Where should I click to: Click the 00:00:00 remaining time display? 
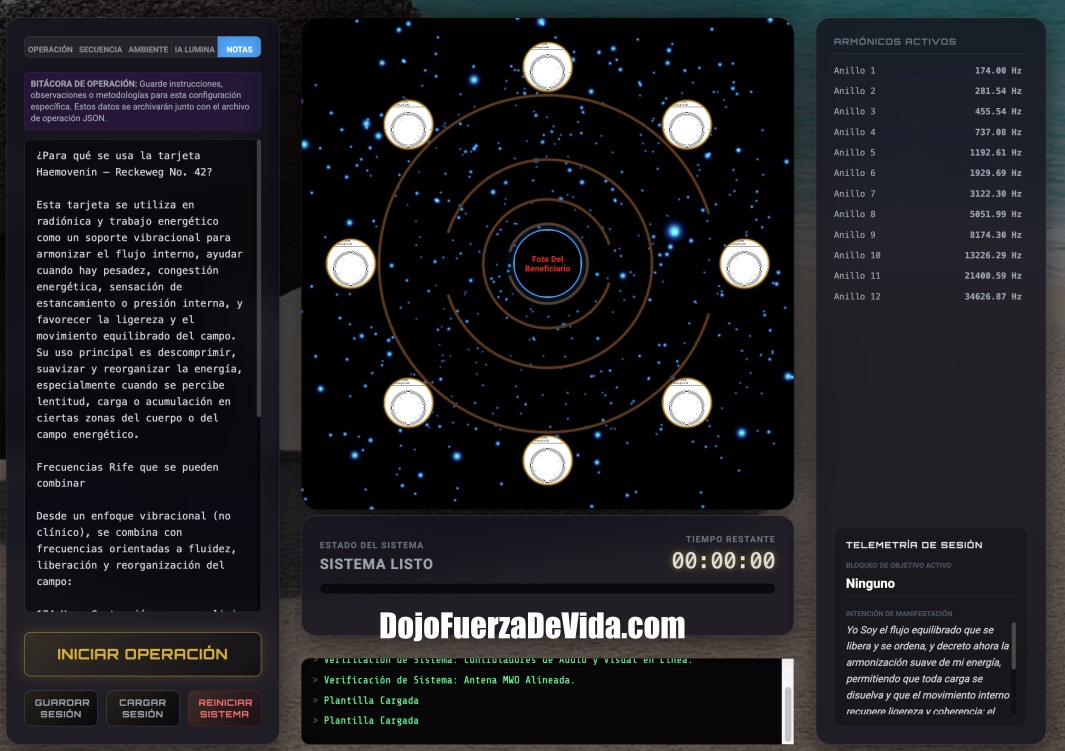point(723,561)
